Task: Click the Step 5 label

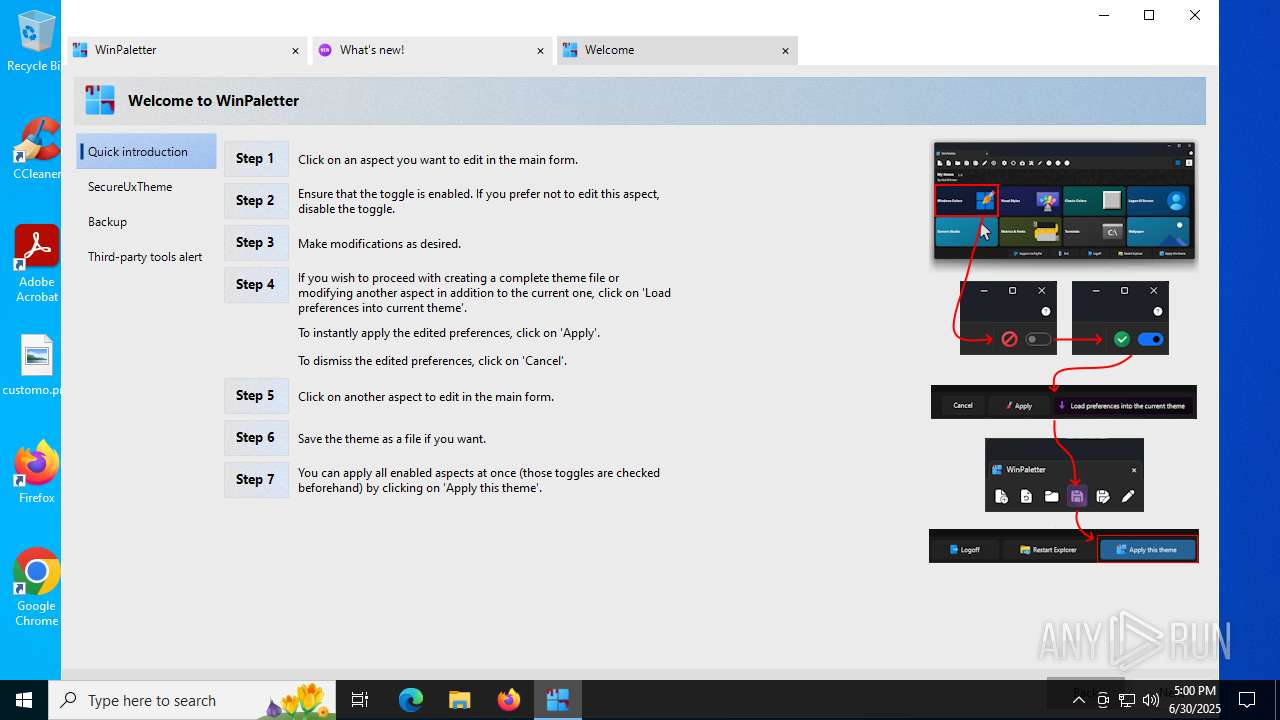Action: [256, 396]
